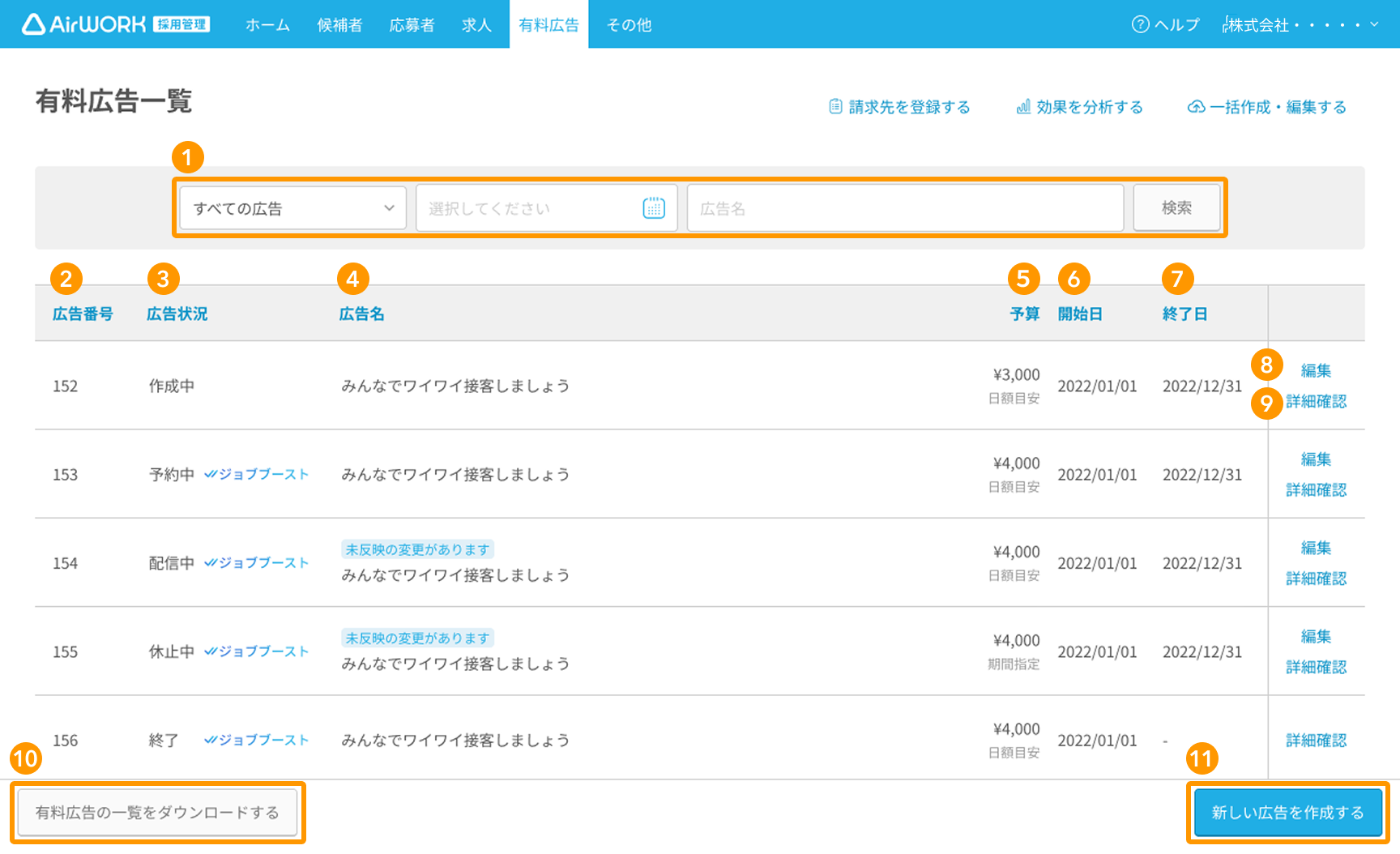Click 有料広告の一覧をダウンロードする button
This screenshot has height=854, width=1400.
pos(157,813)
